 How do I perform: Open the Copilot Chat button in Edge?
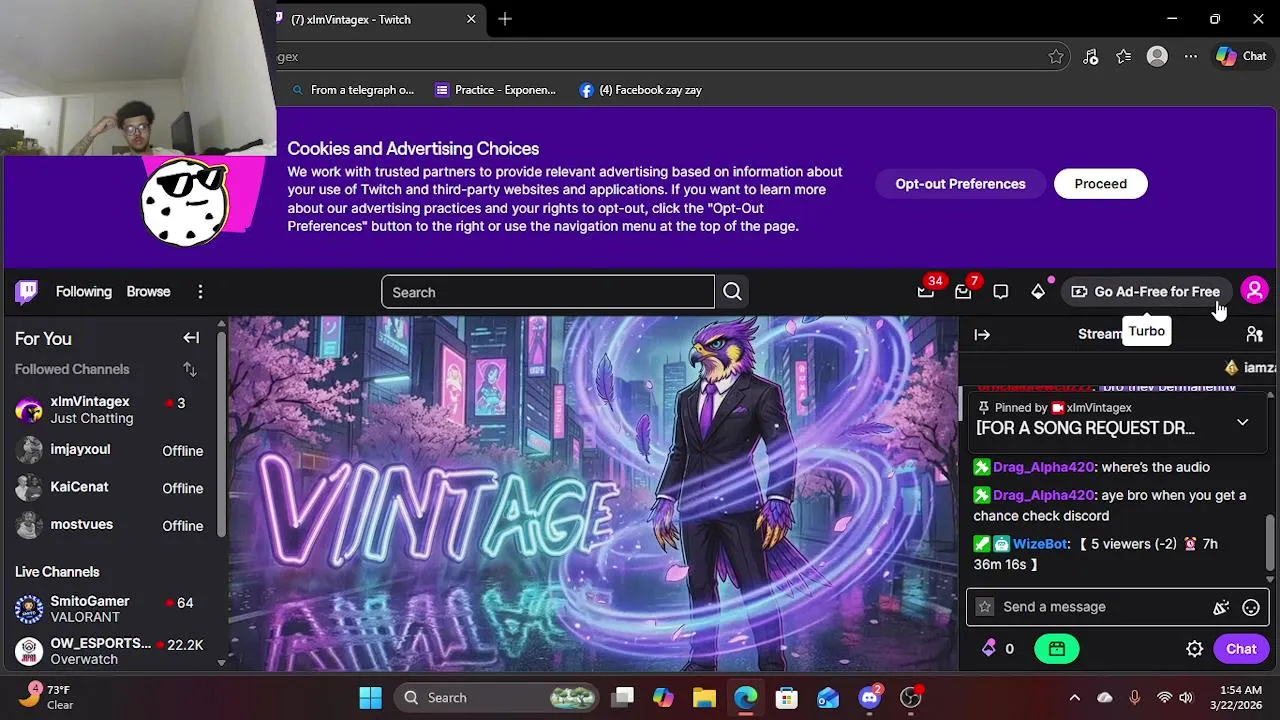tap(1241, 57)
